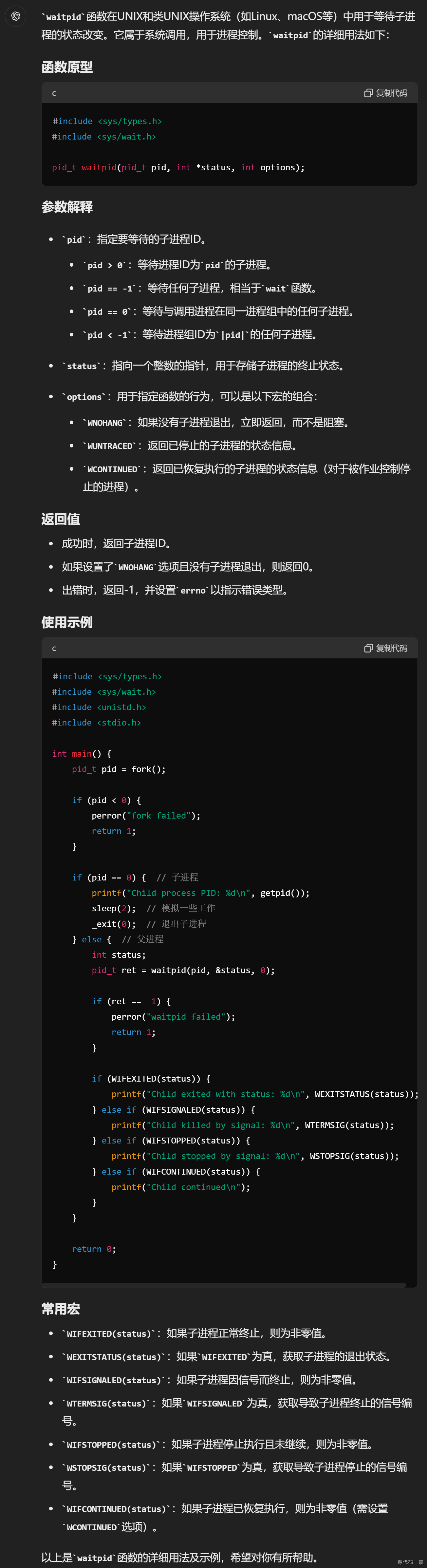Click horizontal scrollbar under the example code
Viewport: 427px width, 1568px height.
click(x=224, y=1285)
